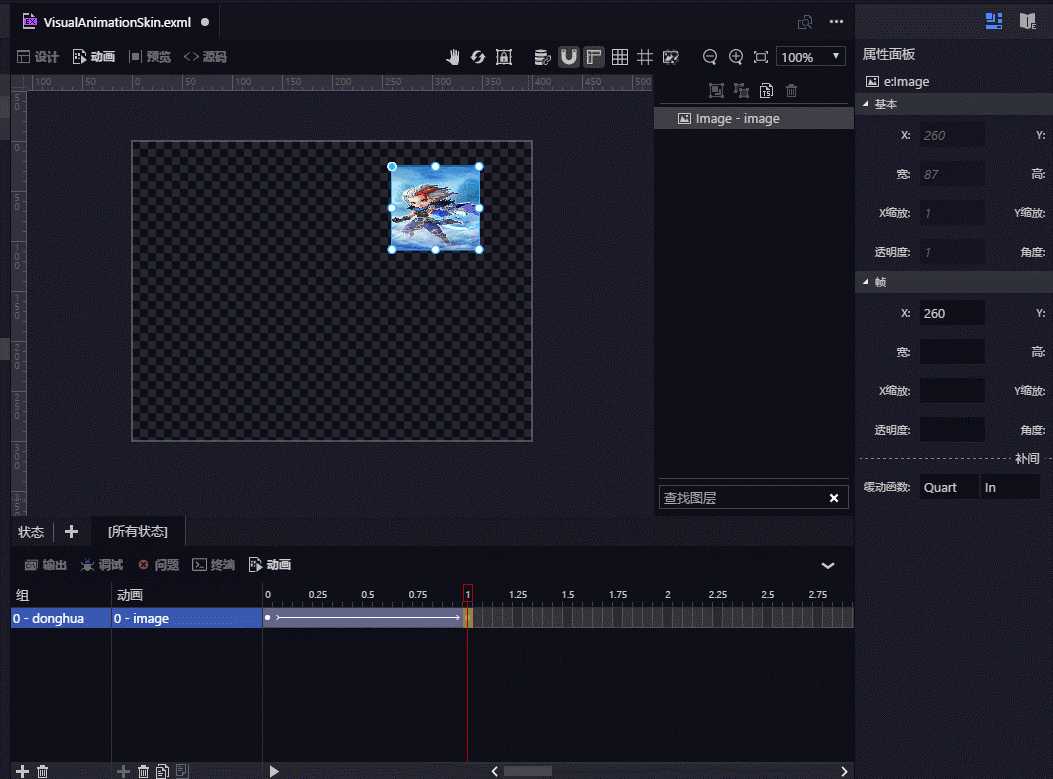The width and height of the screenshot is (1053, 779).
Task: Click the tween bar between keyframes
Action: 368,617
